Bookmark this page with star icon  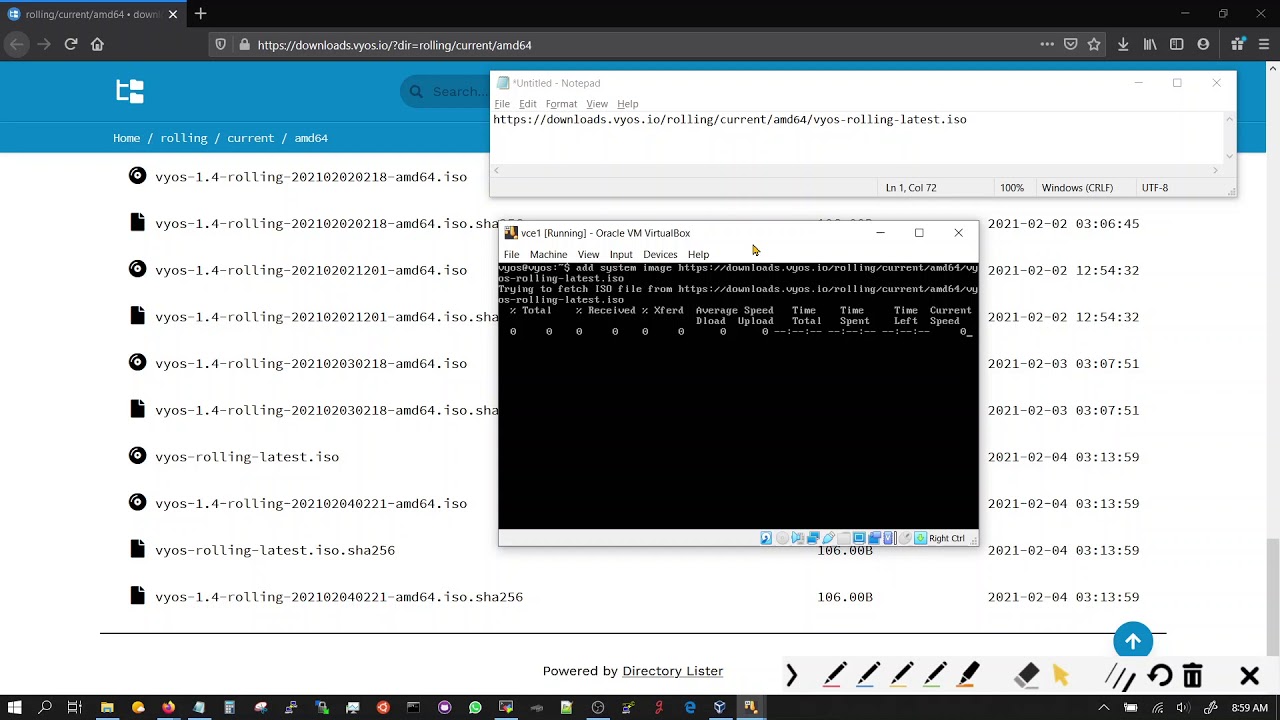point(1094,44)
